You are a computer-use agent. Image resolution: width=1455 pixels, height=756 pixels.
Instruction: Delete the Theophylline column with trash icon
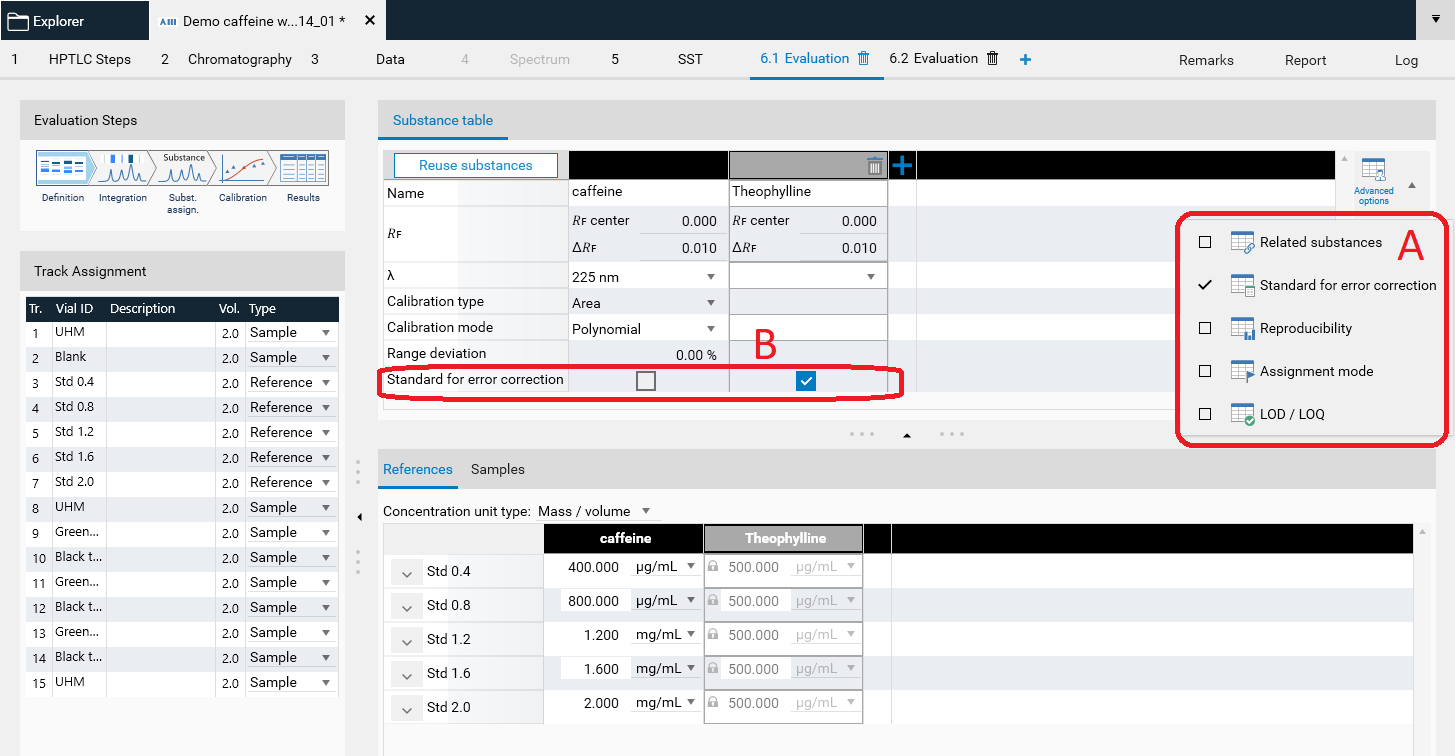tap(874, 166)
